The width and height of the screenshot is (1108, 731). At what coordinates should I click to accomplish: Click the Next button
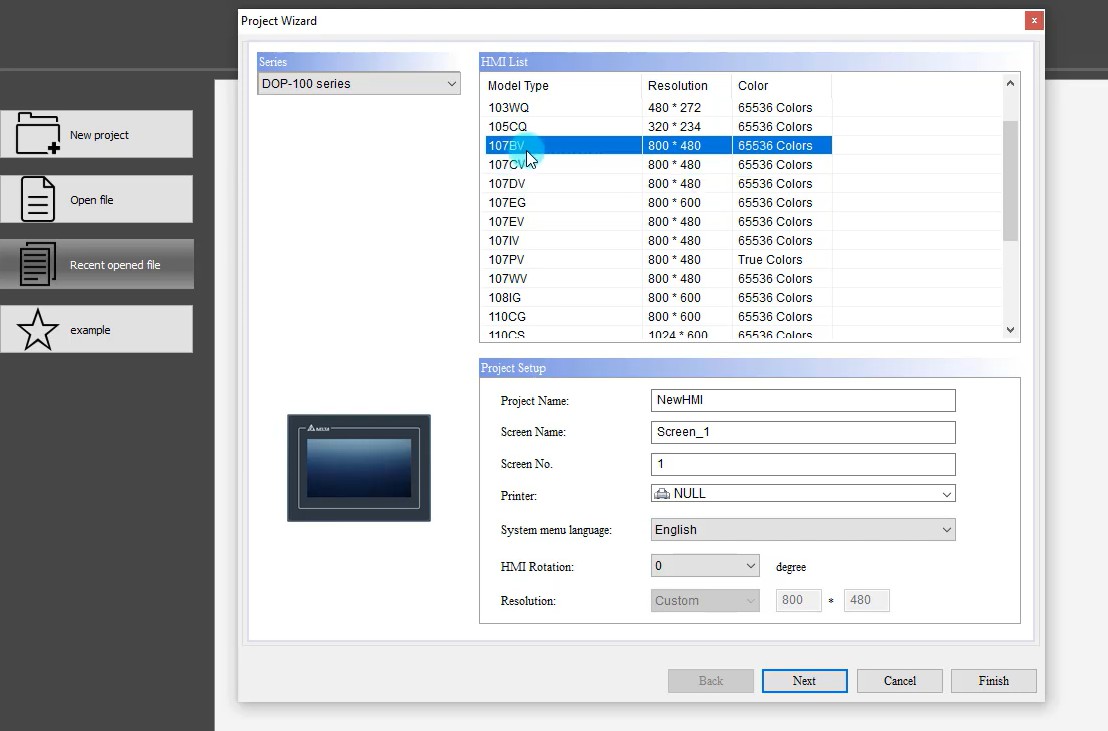point(804,681)
